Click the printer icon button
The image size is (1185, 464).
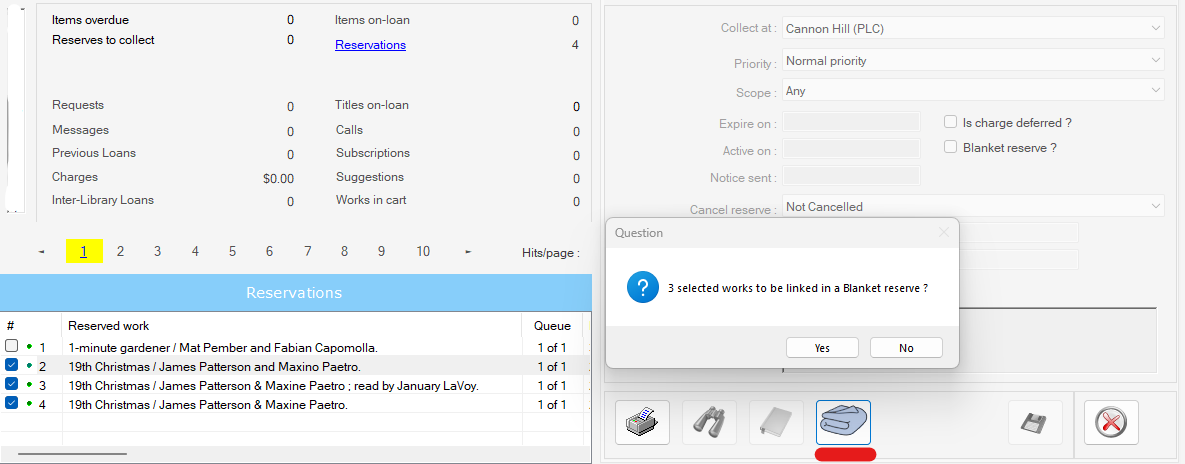pos(641,423)
